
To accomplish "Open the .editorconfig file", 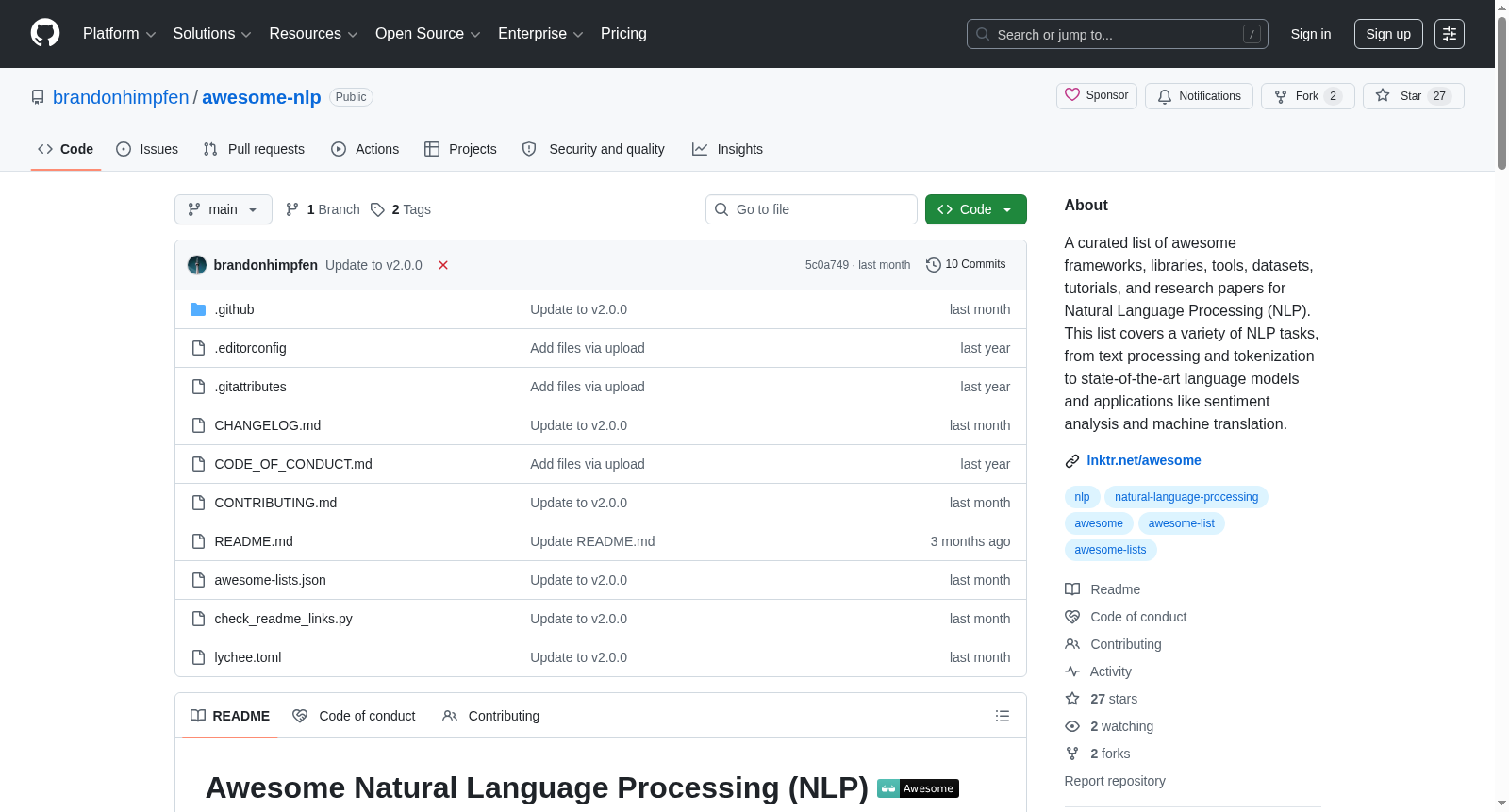I will coord(251,348).
